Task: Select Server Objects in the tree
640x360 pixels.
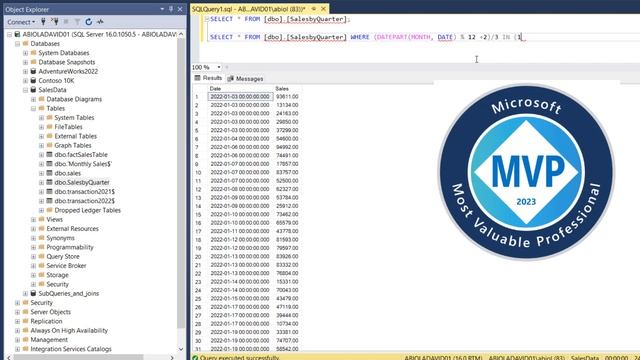Action: tap(51, 312)
